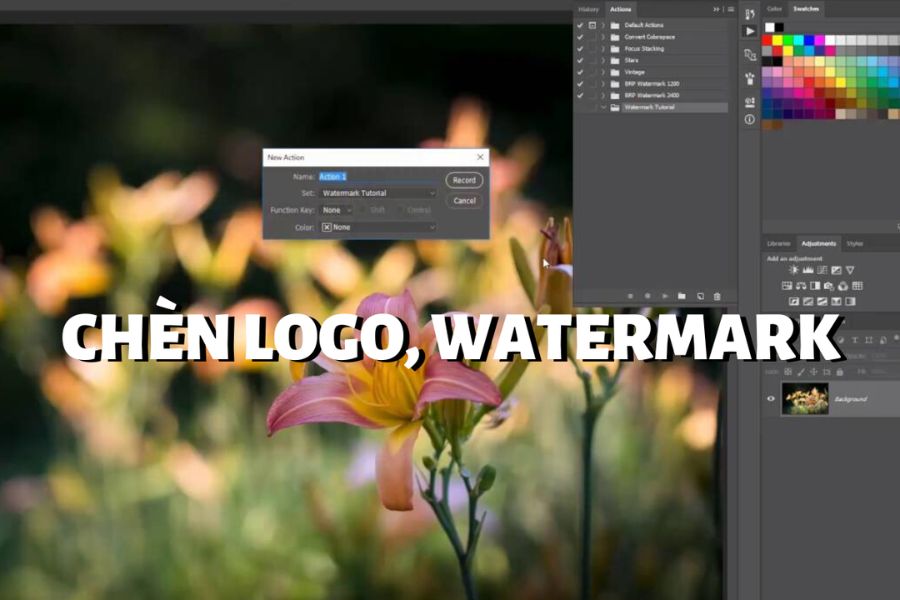Collapse Actions panel with double-arrow icon
900x600 pixels.
point(716,9)
